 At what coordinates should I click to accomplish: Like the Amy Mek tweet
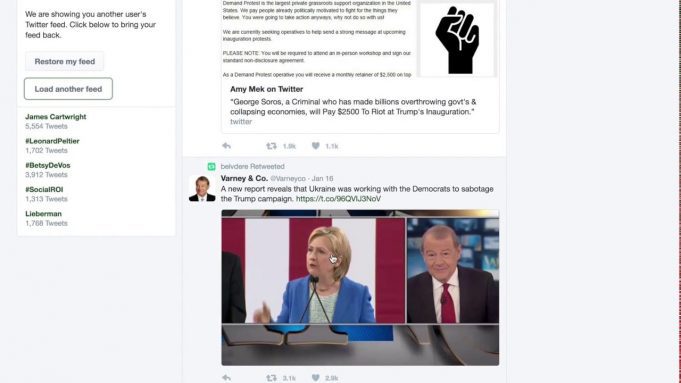coord(316,146)
